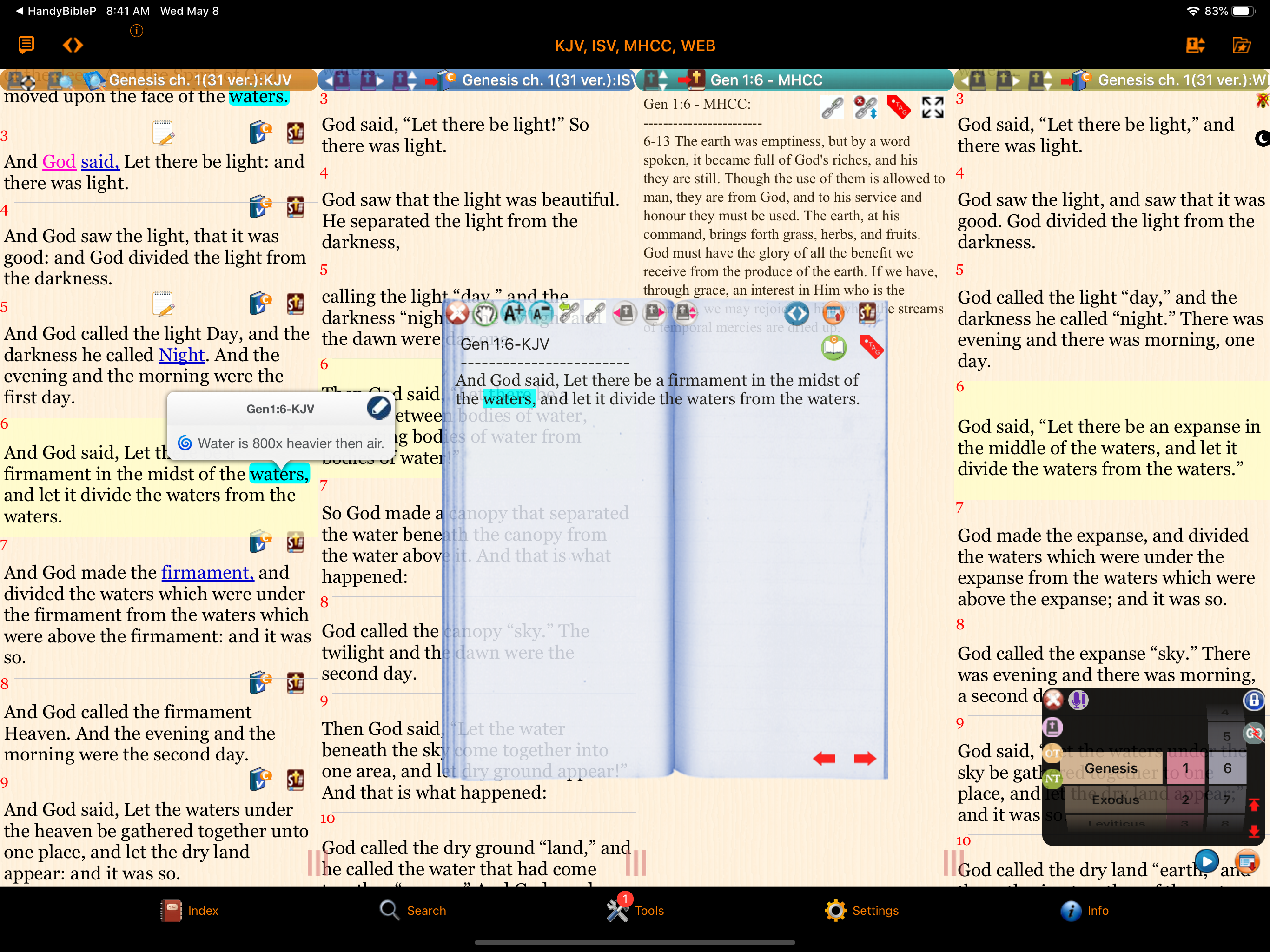Open Strong's numbers S# icon in popup
Screen dimensions: 1270x952
click(867, 313)
